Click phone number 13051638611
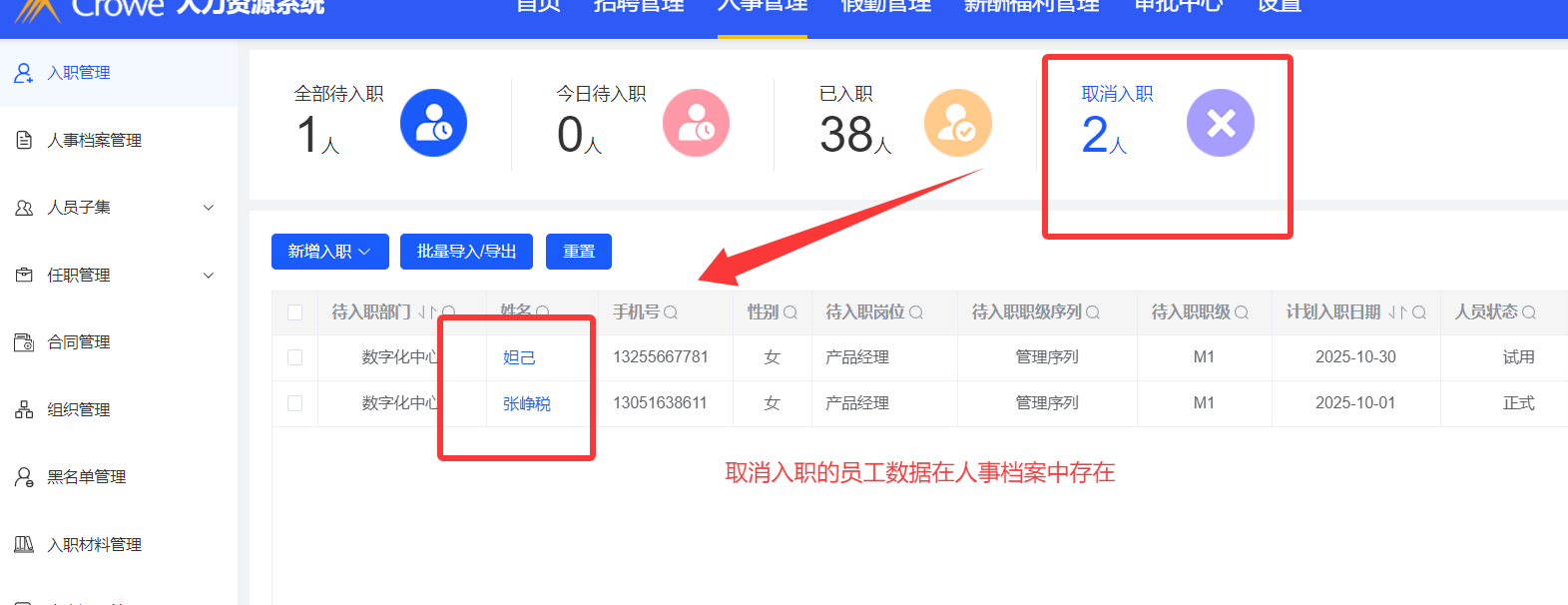The height and width of the screenshot is (605, 1568). pyautogui.click(x=660, y=403)
